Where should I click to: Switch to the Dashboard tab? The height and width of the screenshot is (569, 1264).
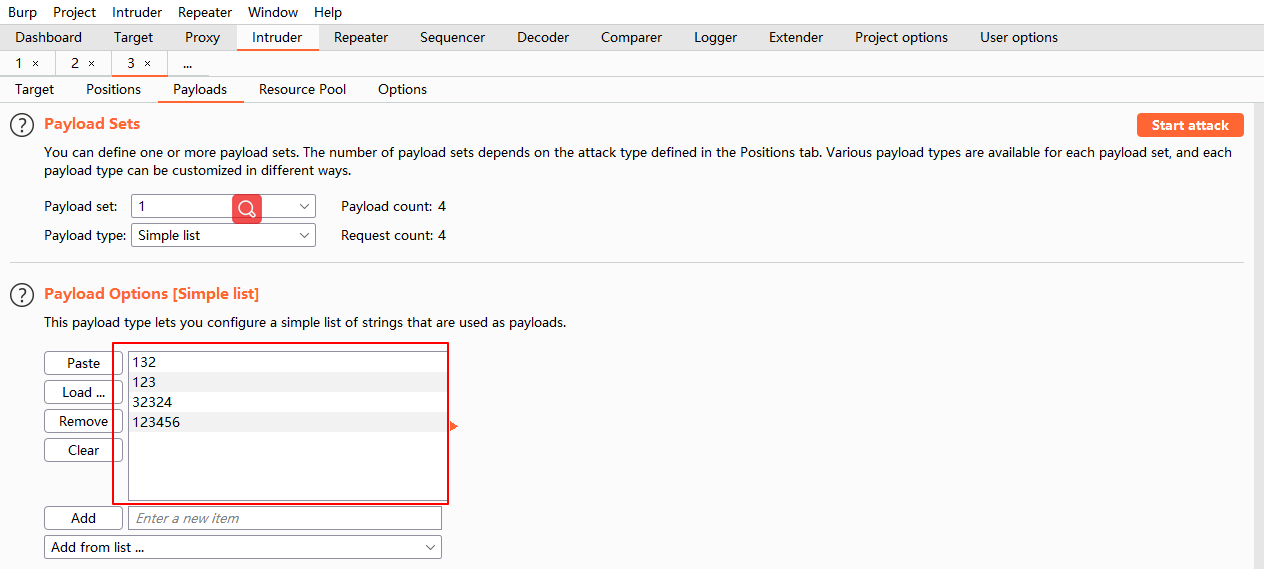pos(49,37)
